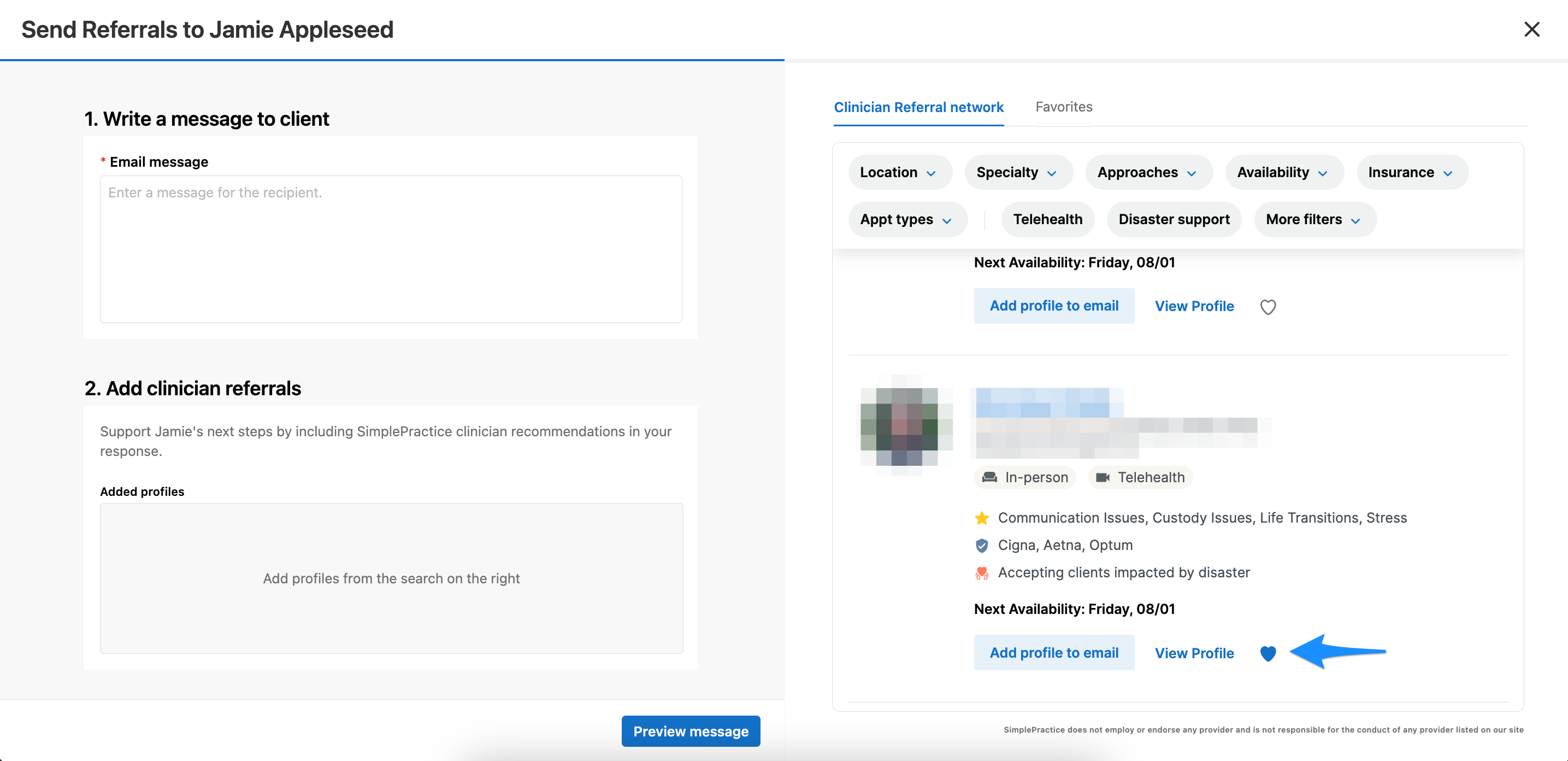1568x761 pixels.
Task: Open the Specialty filter dropdown
Action: (1018, 172)
